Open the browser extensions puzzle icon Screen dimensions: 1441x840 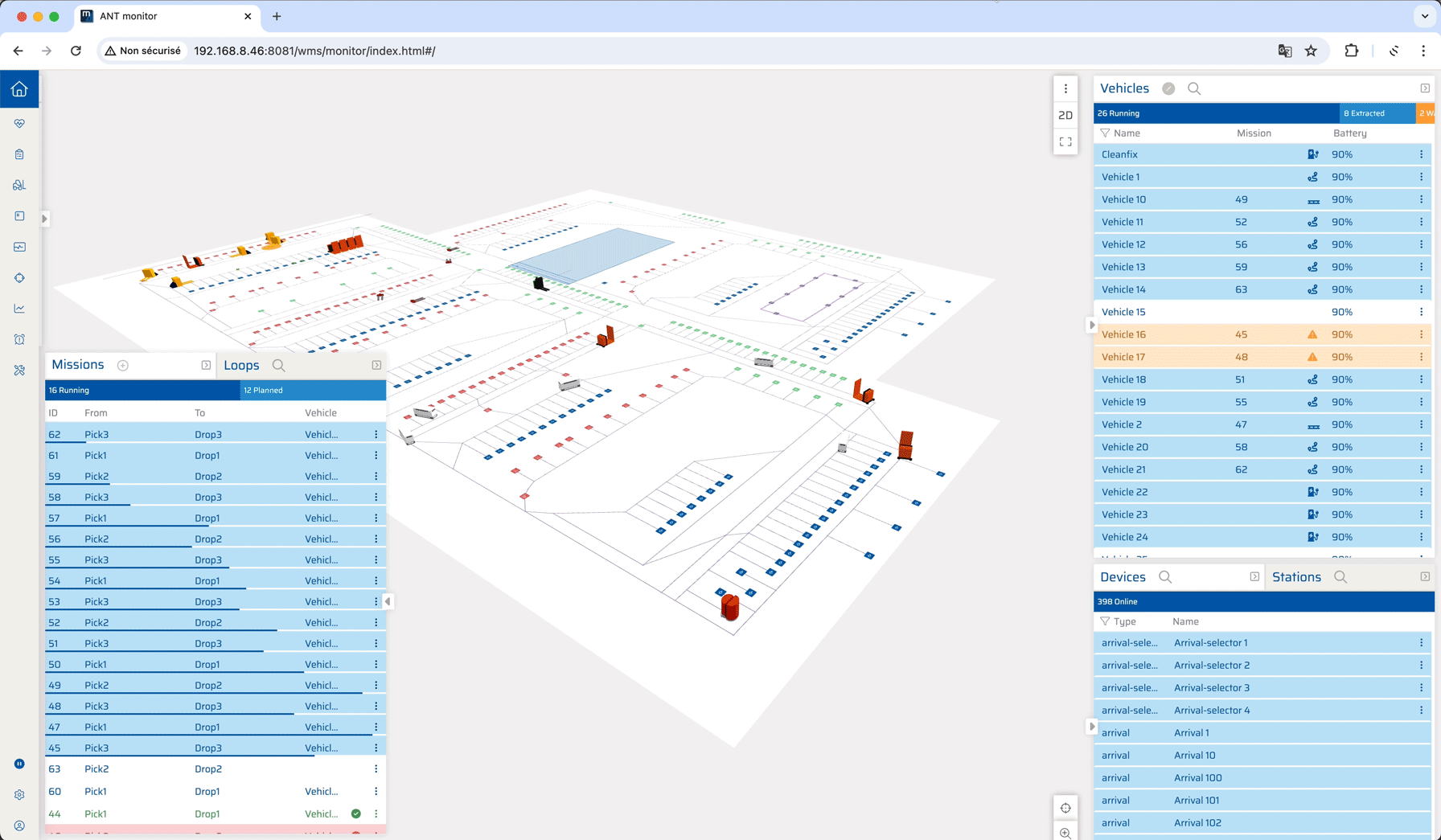pyautogui.click(x=1351, y=51)
